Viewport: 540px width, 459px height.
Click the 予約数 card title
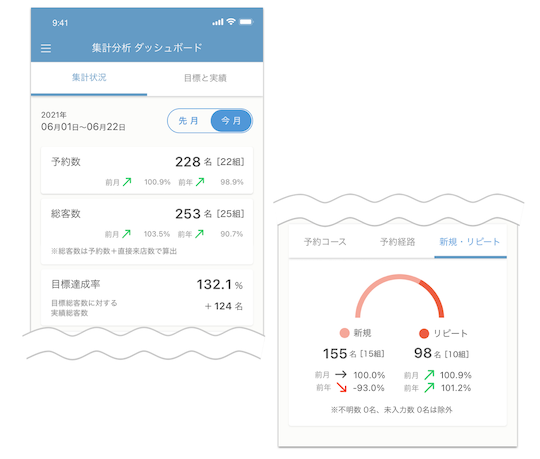[x=66, y=162]
